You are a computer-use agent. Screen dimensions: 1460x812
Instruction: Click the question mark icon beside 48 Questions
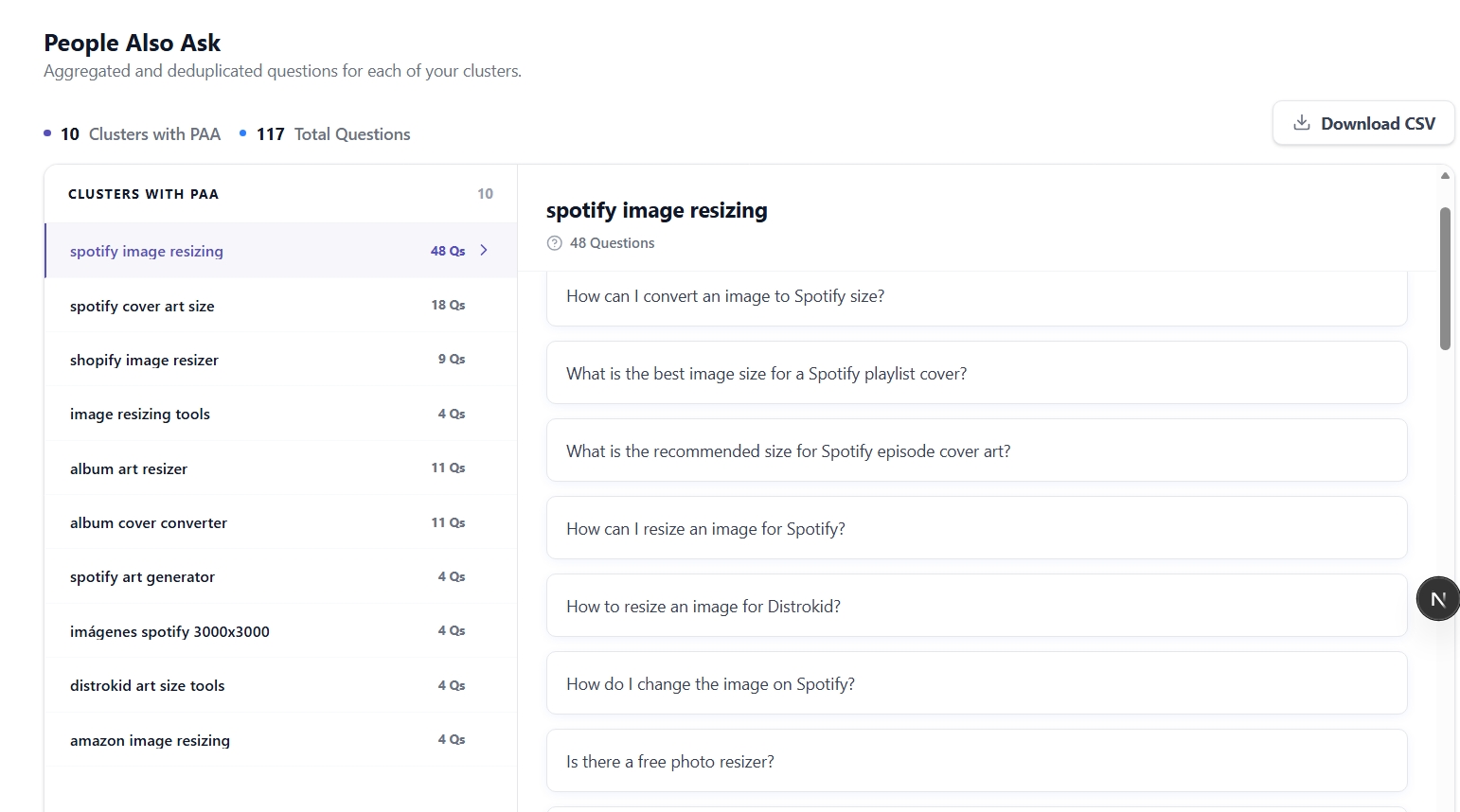pyautogui.click(x=555, y=243)
